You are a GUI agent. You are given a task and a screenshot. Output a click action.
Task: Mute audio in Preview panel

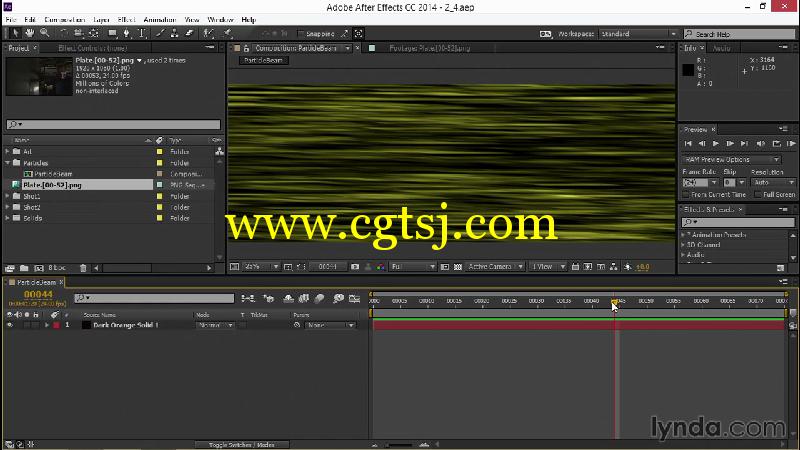point(761,144)
